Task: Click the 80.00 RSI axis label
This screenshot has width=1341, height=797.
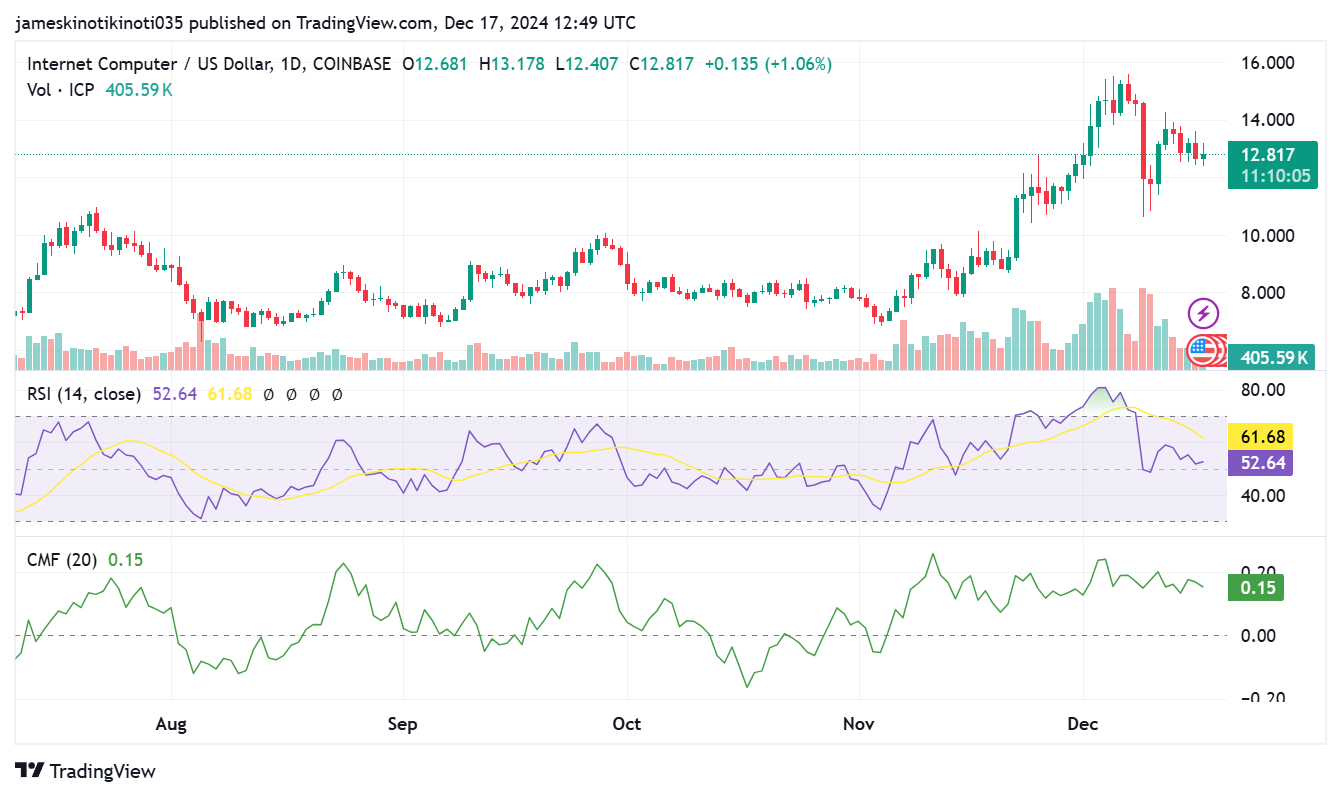Action: click(x=1264, y=389)
